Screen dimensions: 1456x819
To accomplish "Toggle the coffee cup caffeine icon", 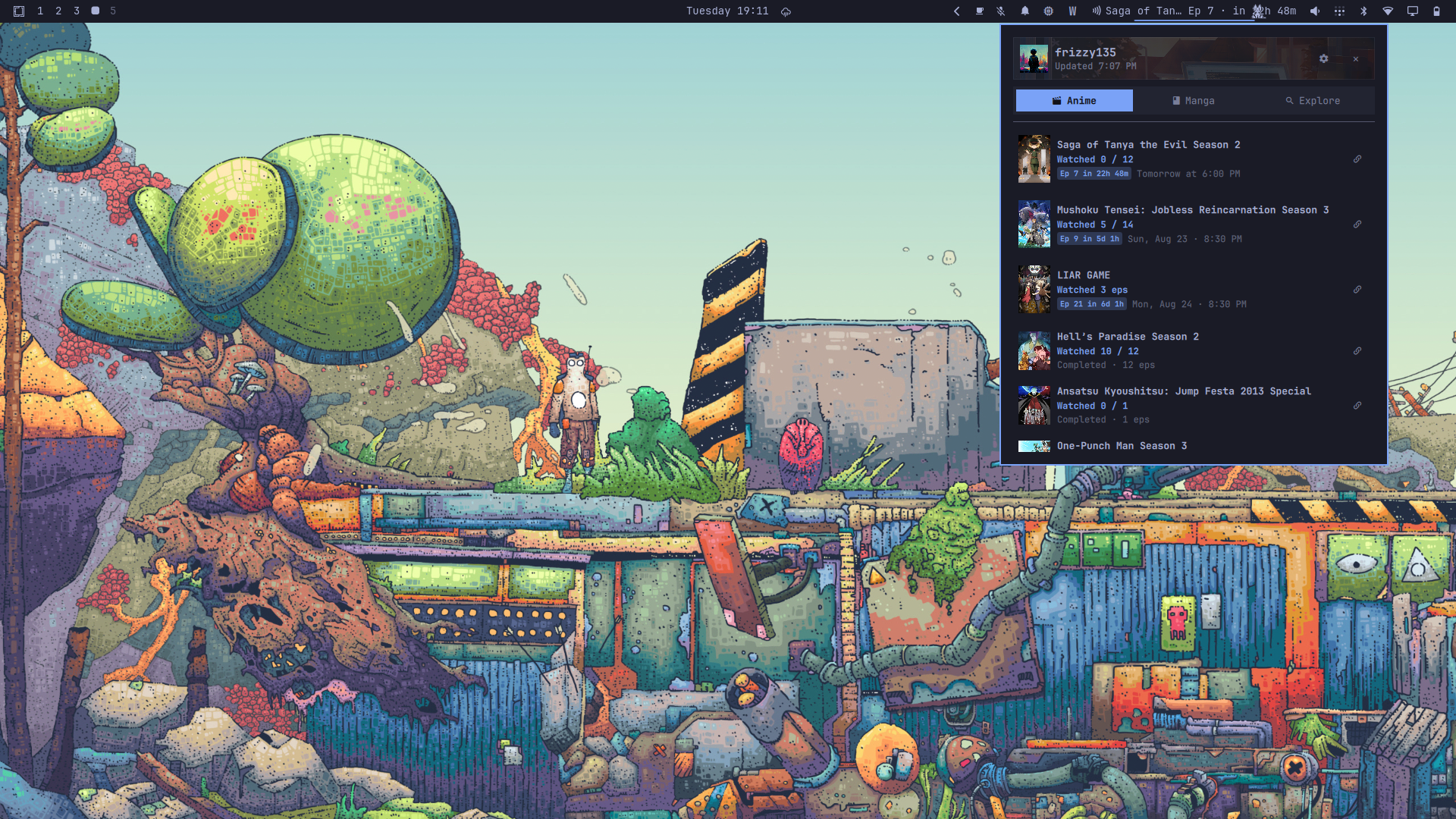I will [x=980, y=11].
